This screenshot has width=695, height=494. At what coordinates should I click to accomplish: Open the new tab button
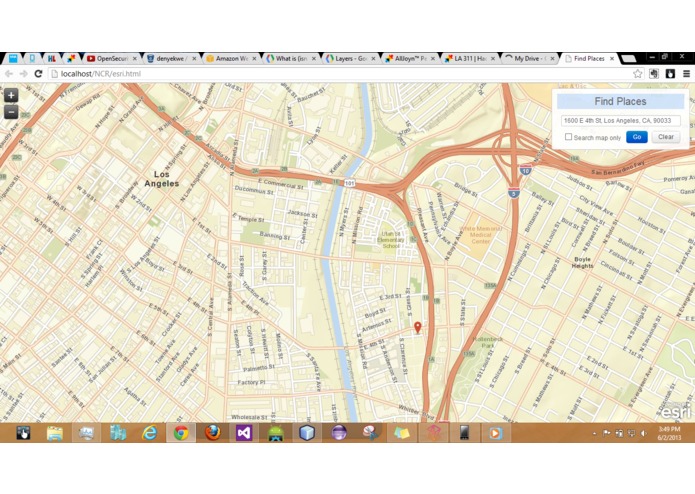coord(629,58)
